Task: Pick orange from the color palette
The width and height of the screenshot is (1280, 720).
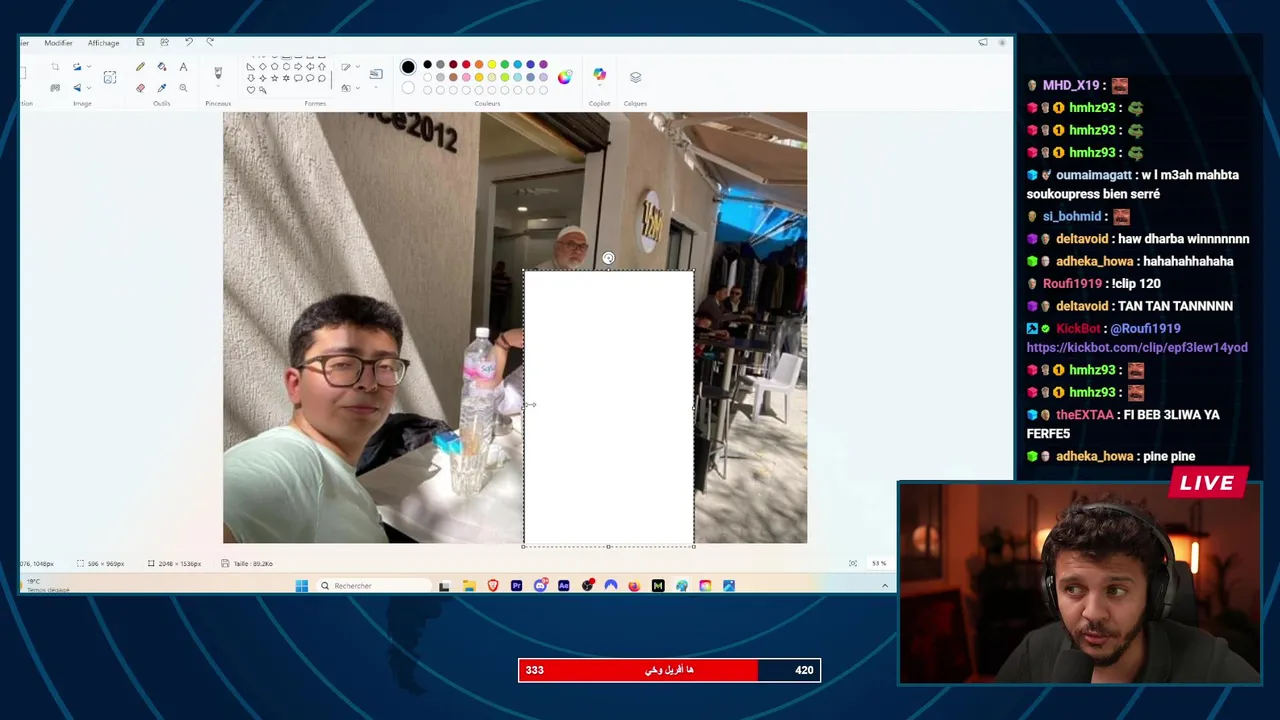Action: coord(478,65)
